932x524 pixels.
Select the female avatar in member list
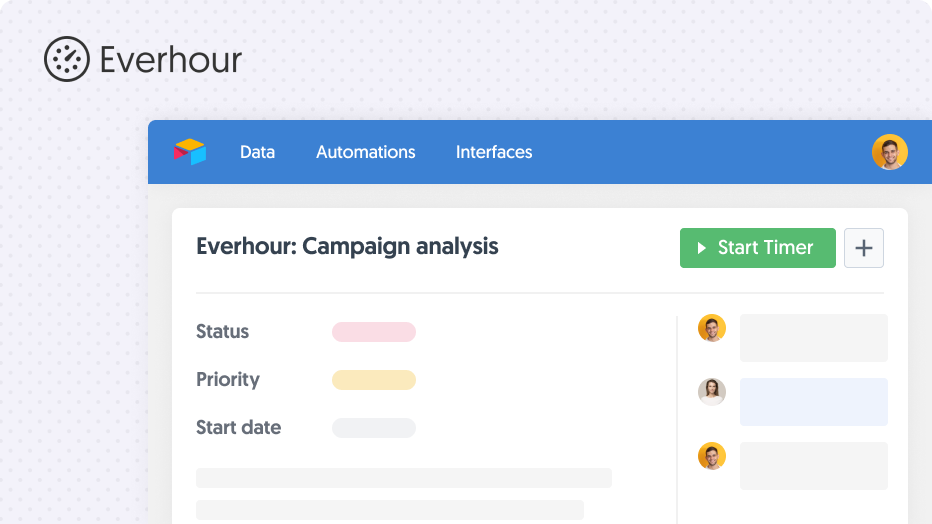711,392
